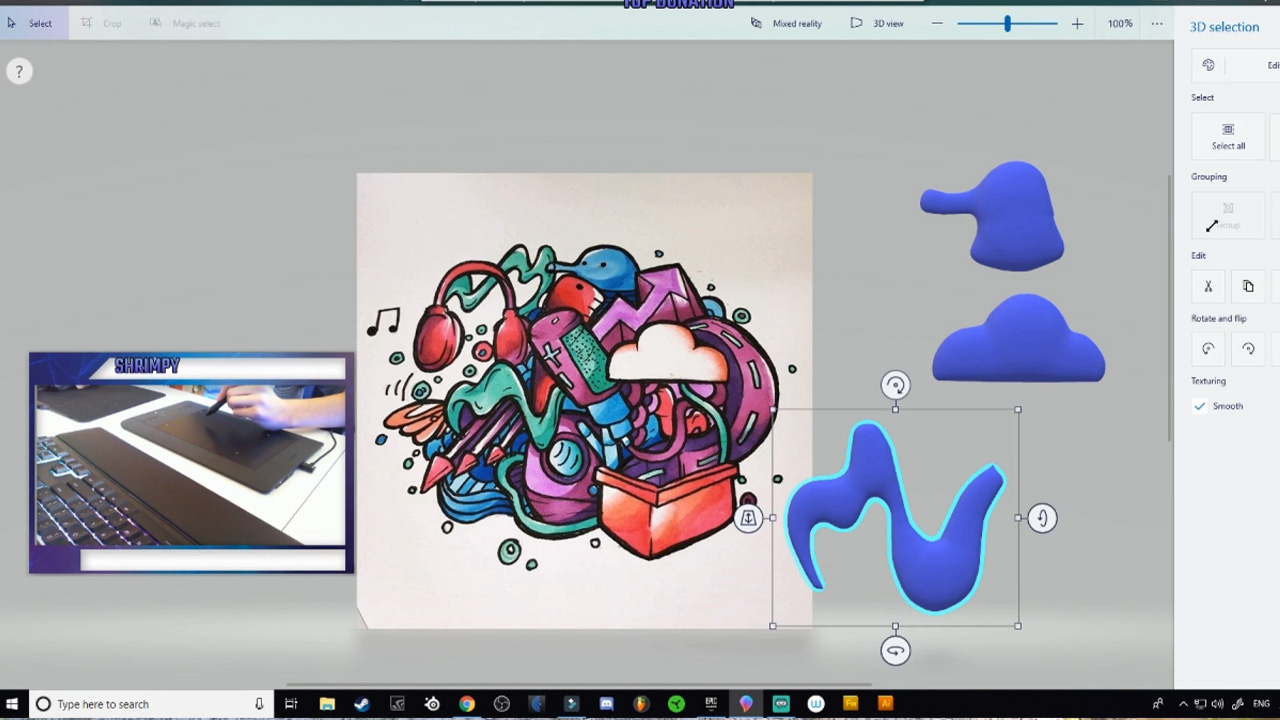This screenshot has height=720, width=1280.
Task: Open File Explorer from taskbar
Action: point(327,704)
